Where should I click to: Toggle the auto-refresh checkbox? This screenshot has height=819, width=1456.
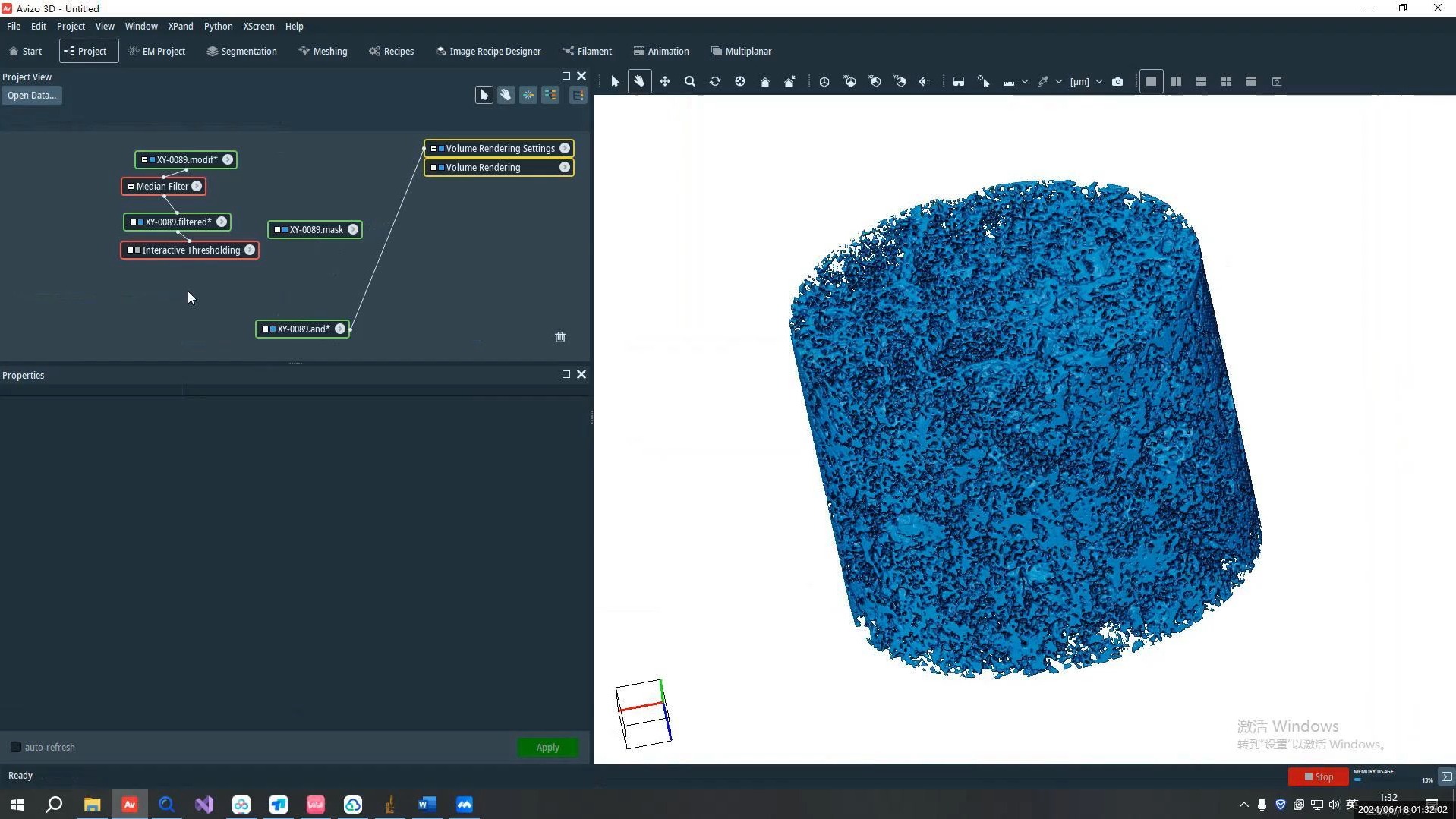[x=16, y=747]
